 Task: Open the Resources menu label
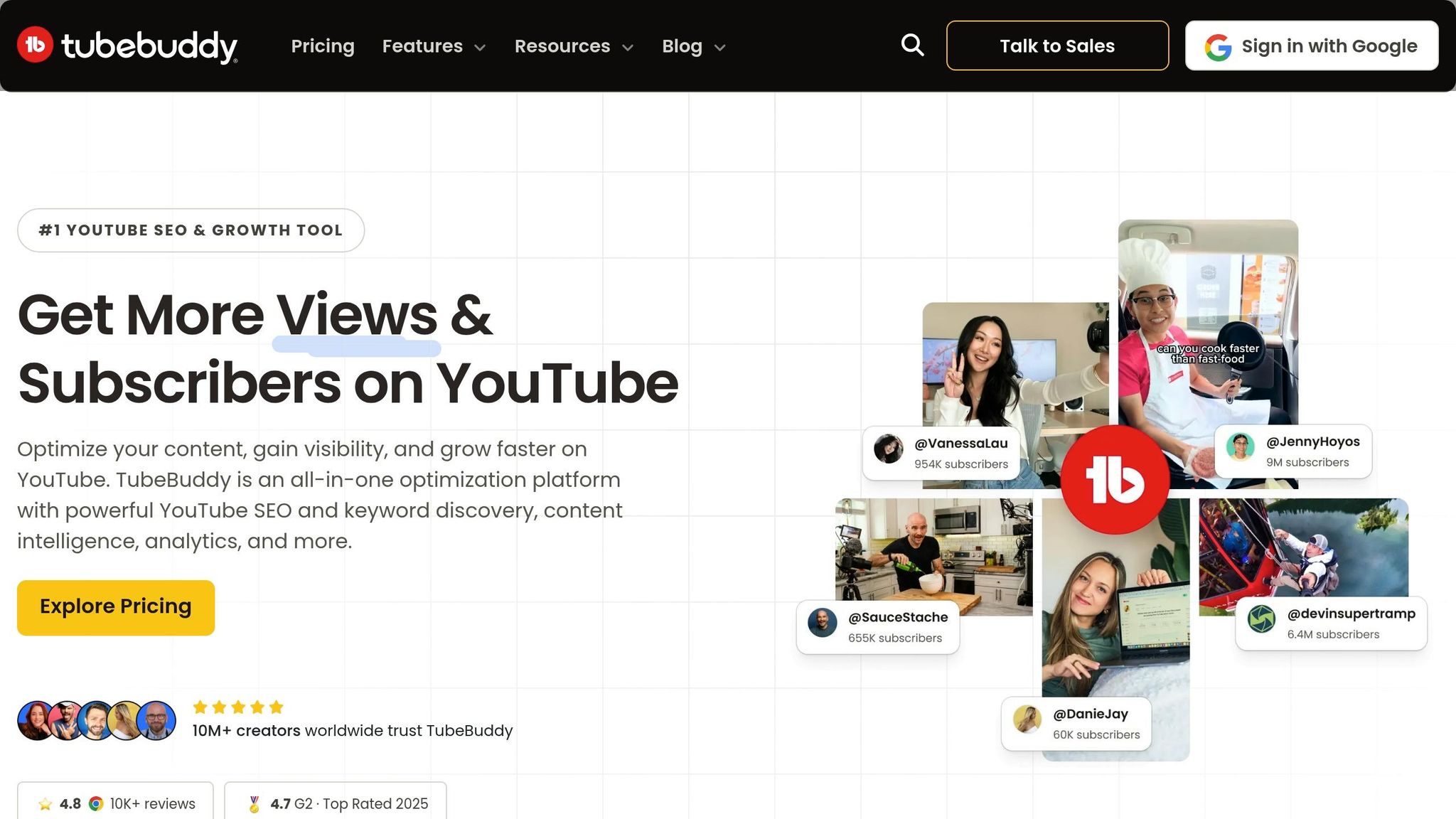562,46
